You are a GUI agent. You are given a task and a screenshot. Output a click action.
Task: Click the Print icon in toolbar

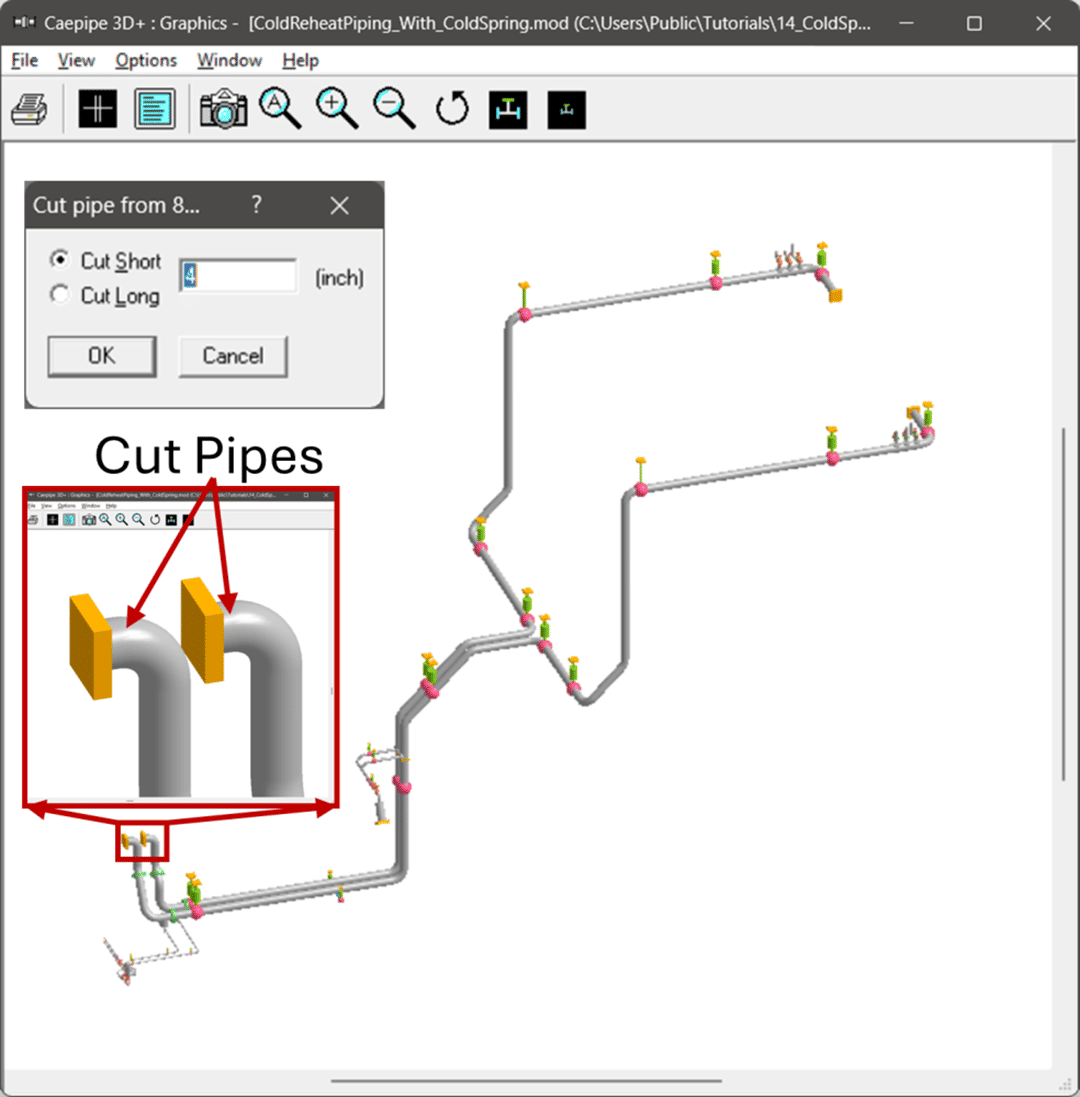pos(29,109)
